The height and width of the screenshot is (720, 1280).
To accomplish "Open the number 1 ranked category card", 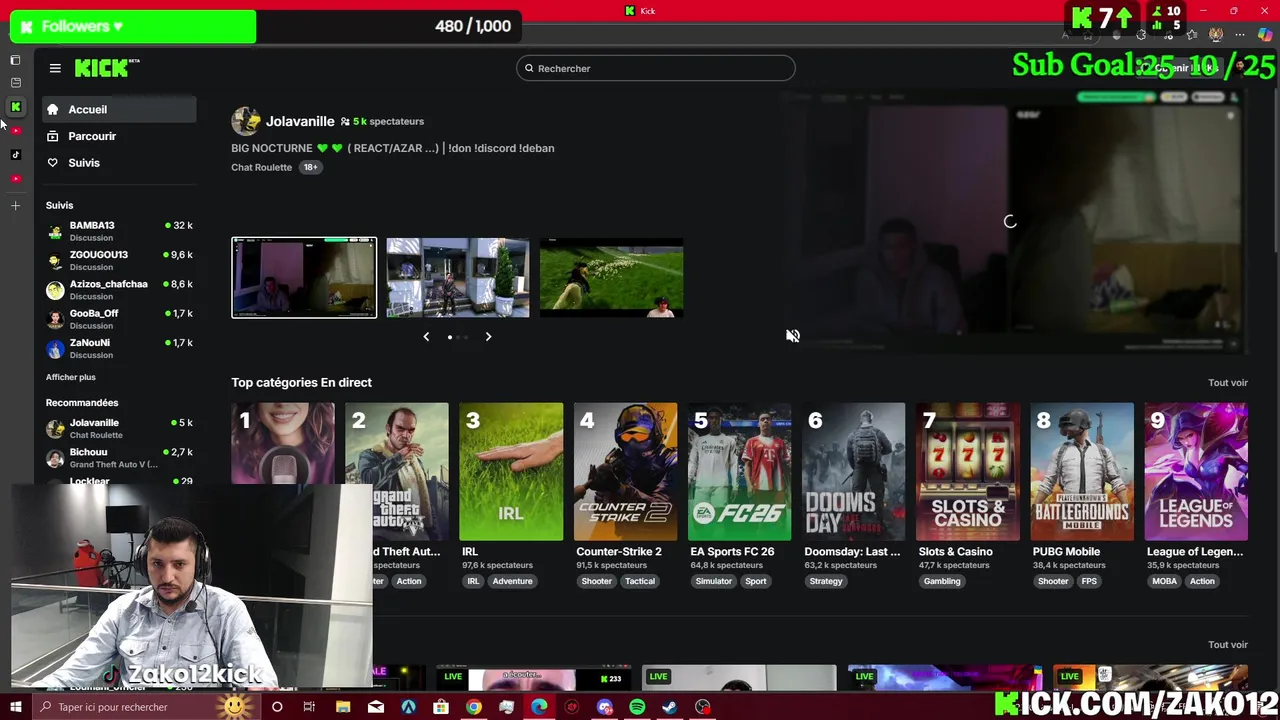I will point(283,445).
